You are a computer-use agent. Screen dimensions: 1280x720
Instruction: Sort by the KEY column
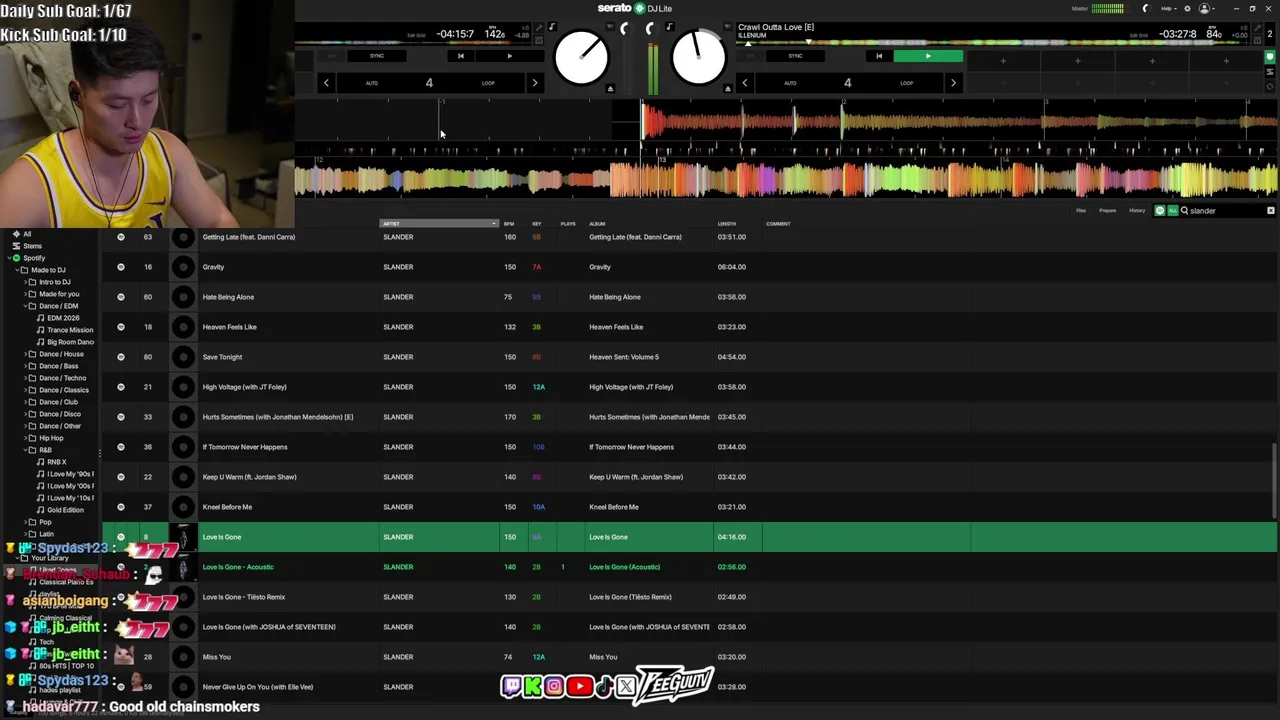click(x=537, y=224)
